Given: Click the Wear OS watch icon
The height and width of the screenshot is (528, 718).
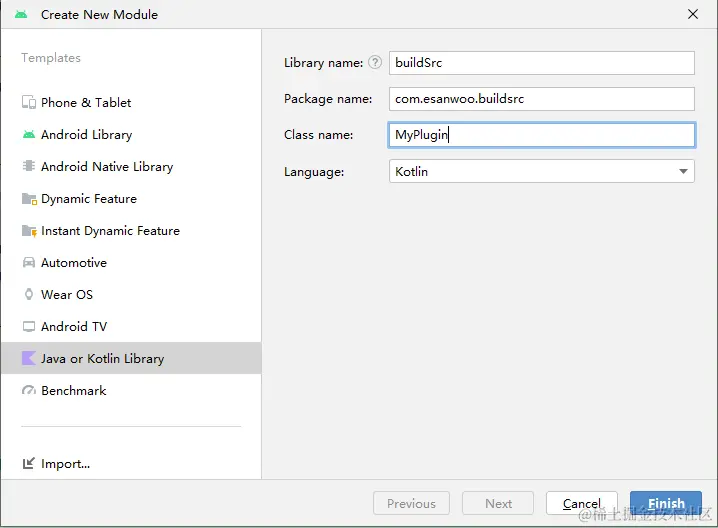Looking at the screenshot, I should pos(29,294).
